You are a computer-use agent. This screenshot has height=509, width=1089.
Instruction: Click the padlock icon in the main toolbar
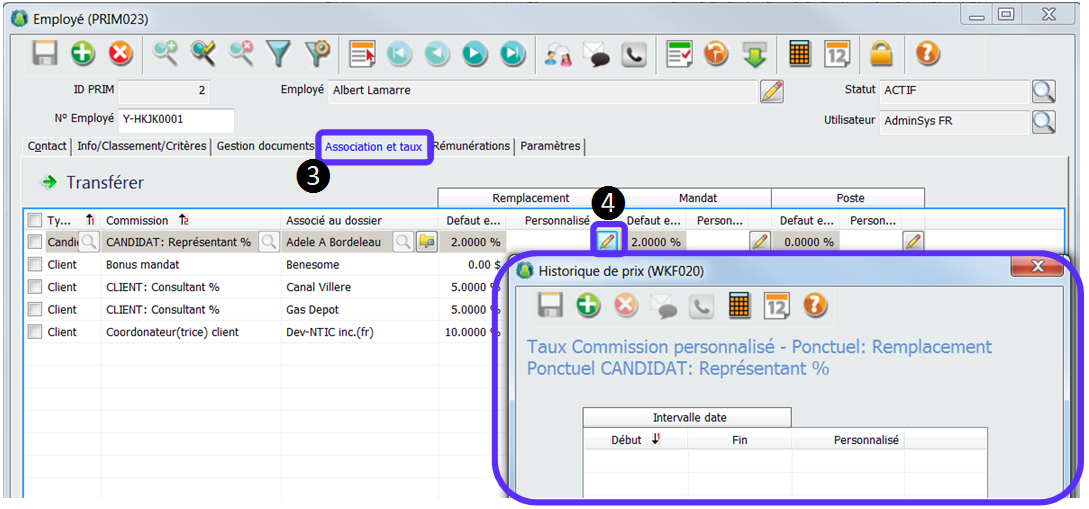[881, 54]
